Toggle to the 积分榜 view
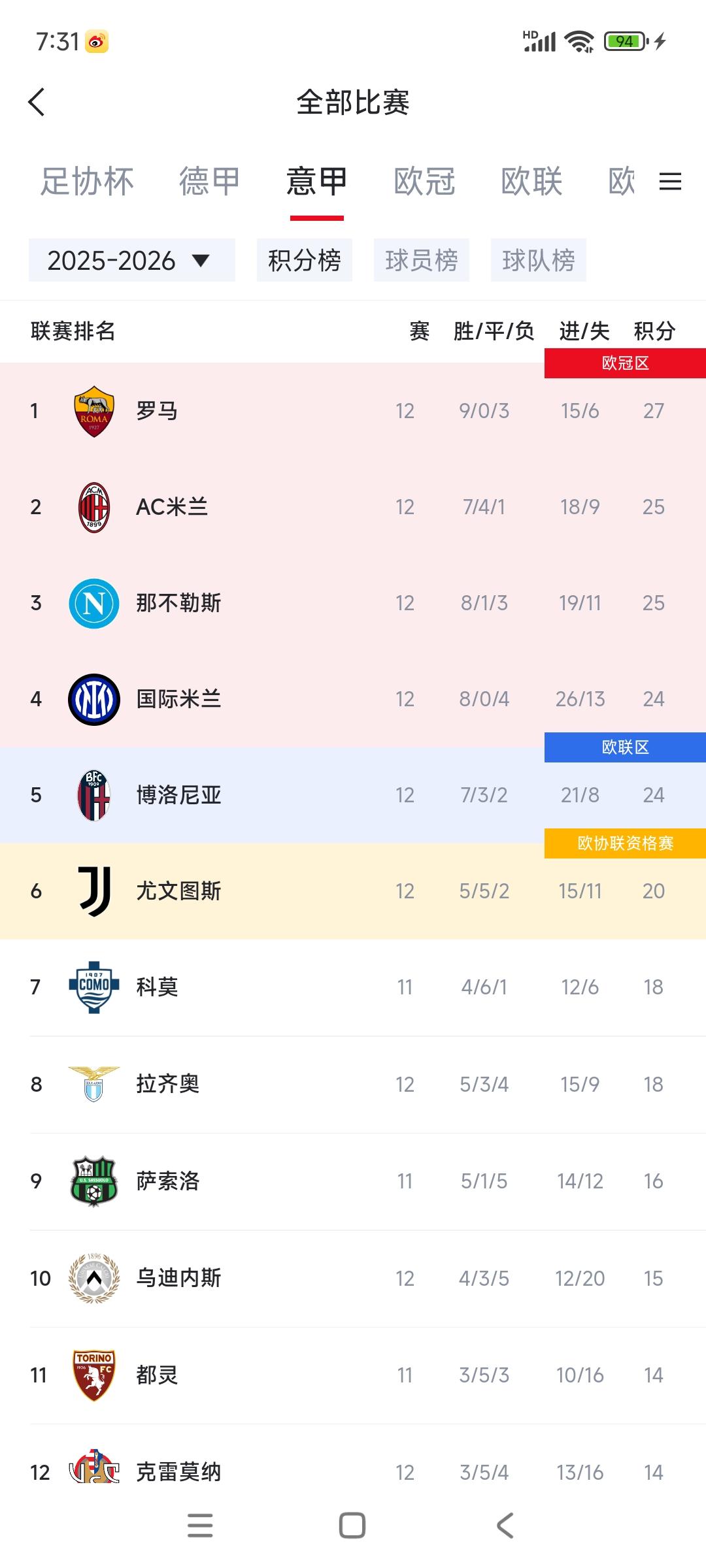This screenshot has height=1568, width=706. pyautogui.click(x=305, y=259)
